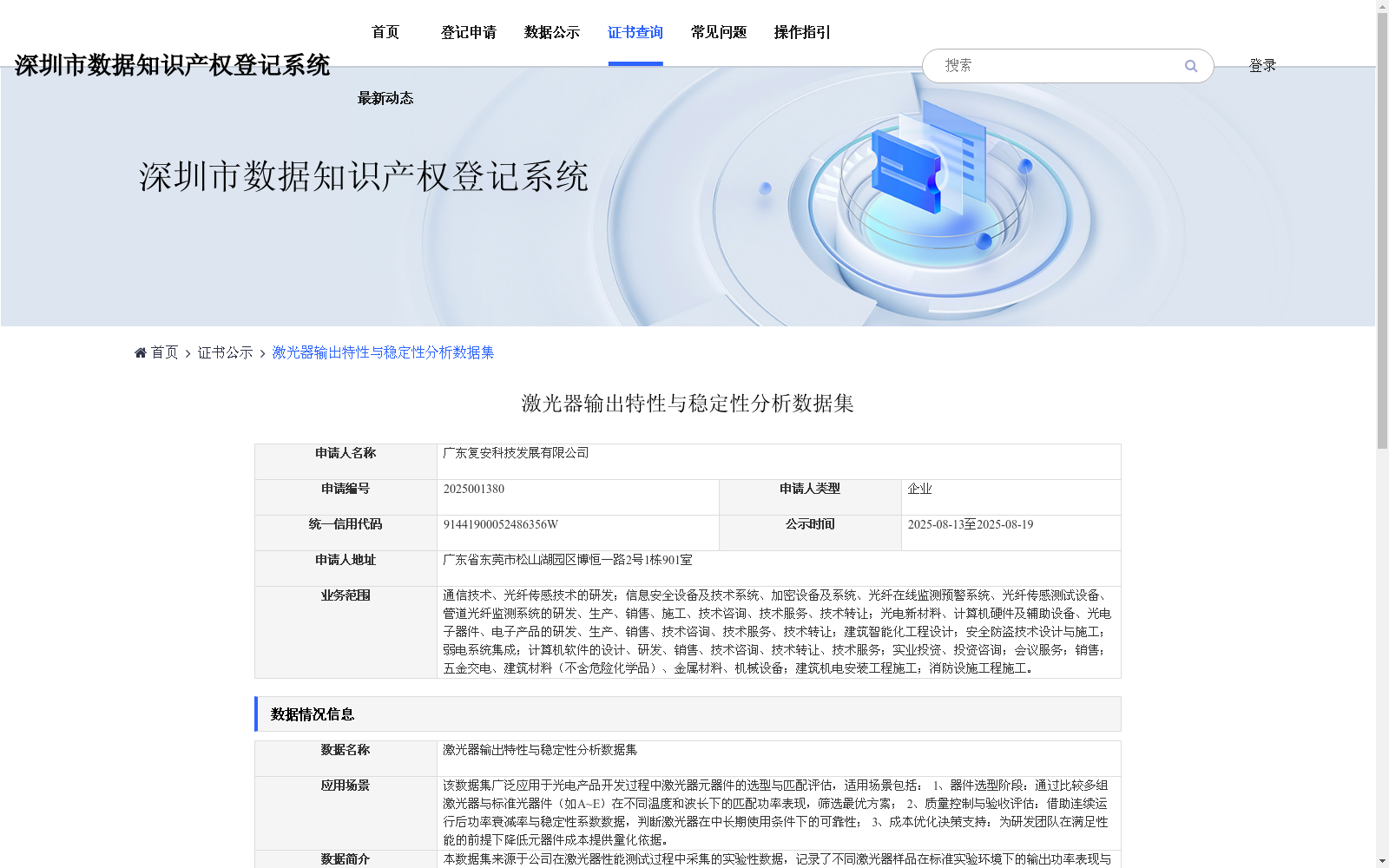The image size is (1389, 868).
Task: Select the 证书查询 navigation tab
Action: click(x=635, y=32)
